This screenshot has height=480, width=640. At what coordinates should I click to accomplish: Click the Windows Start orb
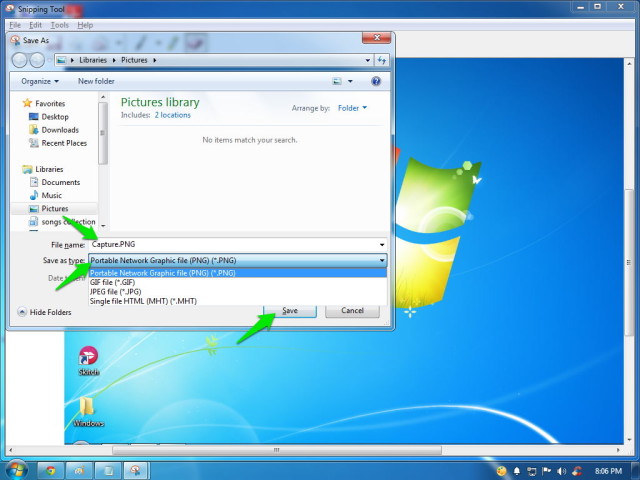coord(16,470)
